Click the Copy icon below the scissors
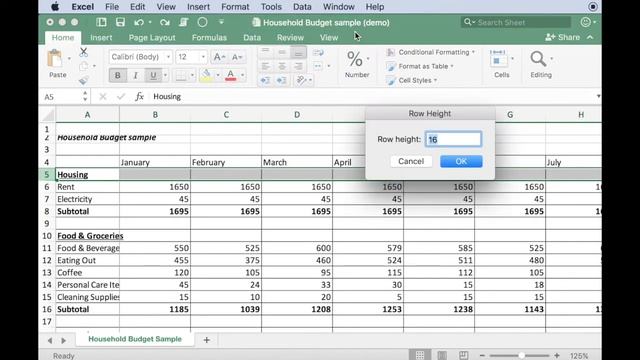Screen dimensions: 640x360 84,66
